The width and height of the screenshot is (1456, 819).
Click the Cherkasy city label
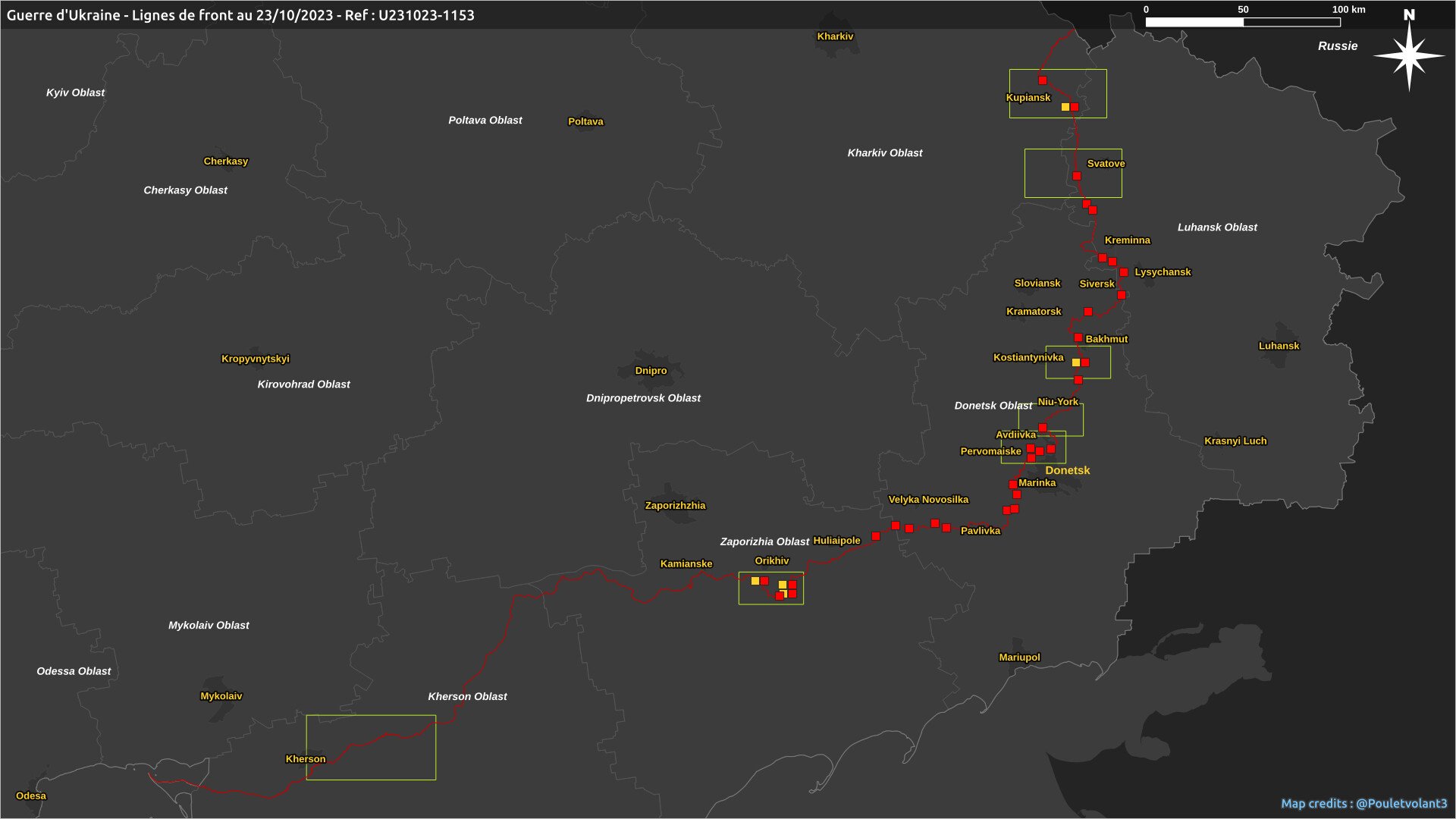(x=226, y=162)
